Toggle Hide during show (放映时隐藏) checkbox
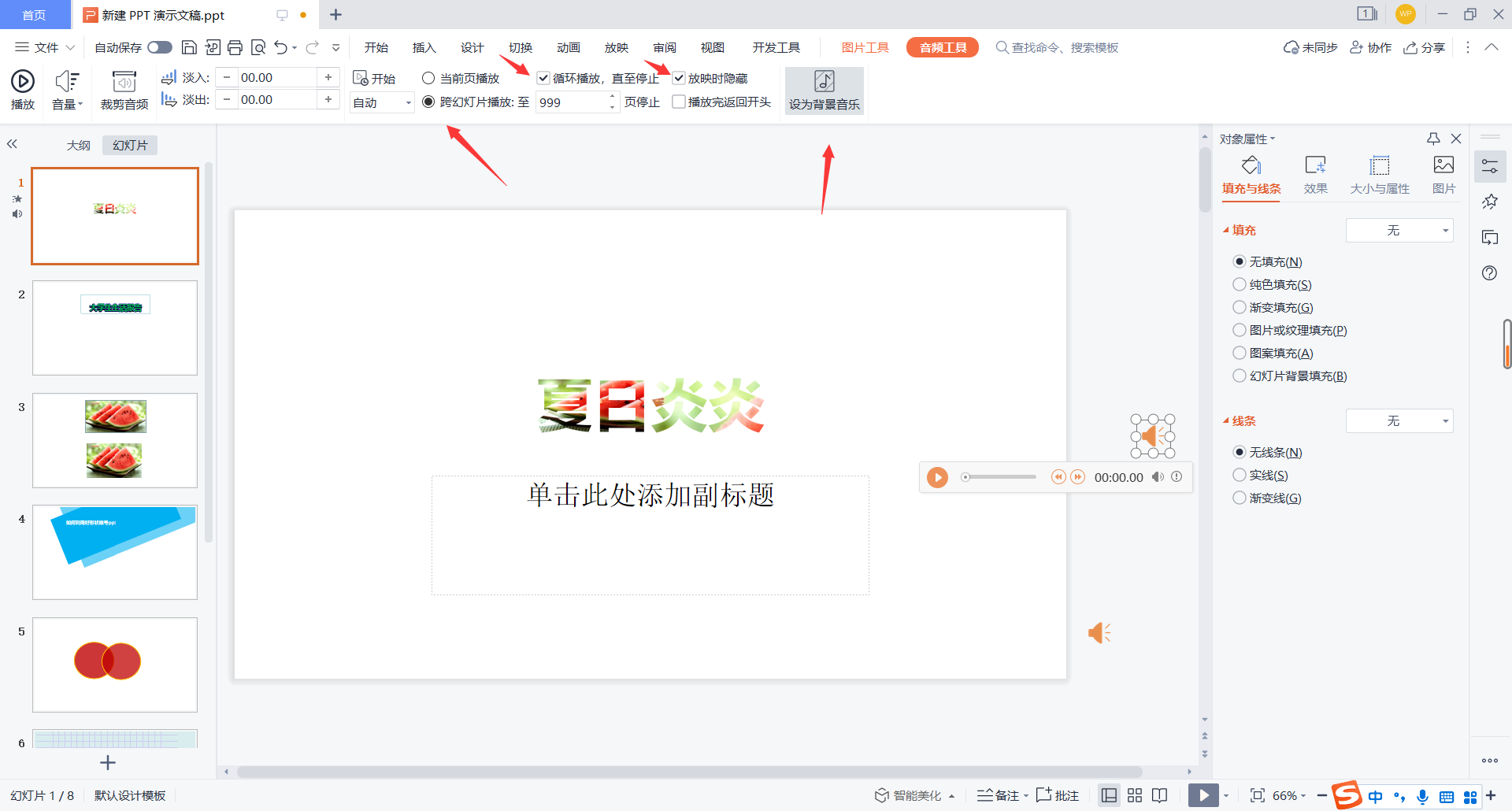Screen dimensions: 1512x811 click(679, 78)
